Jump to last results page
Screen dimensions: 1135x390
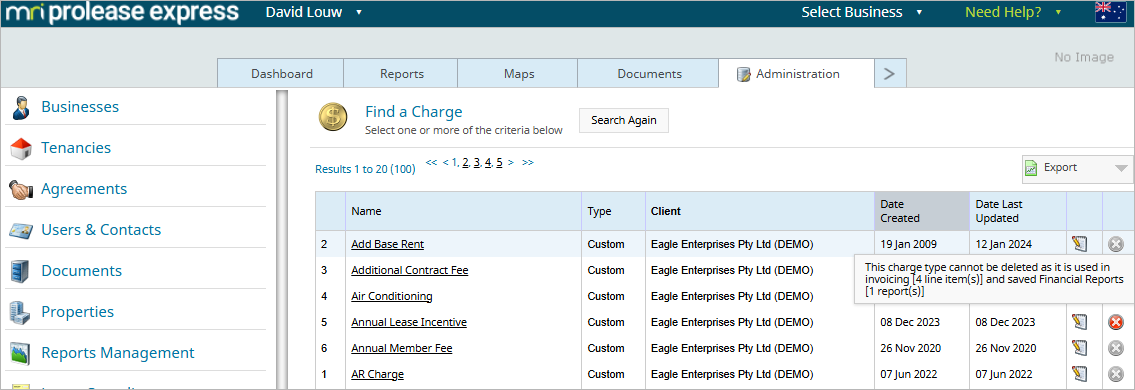tap(528, 163)
